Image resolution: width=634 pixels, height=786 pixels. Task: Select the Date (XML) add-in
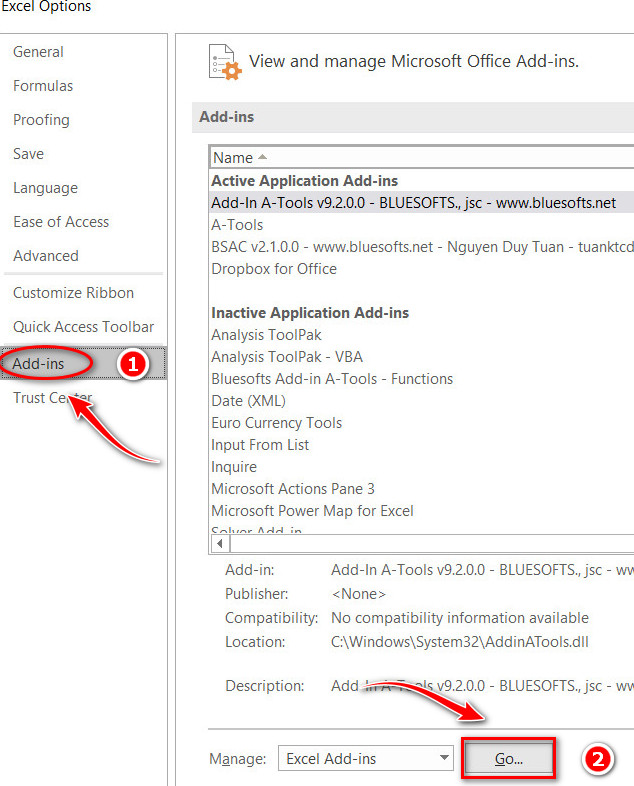(249, 401)
